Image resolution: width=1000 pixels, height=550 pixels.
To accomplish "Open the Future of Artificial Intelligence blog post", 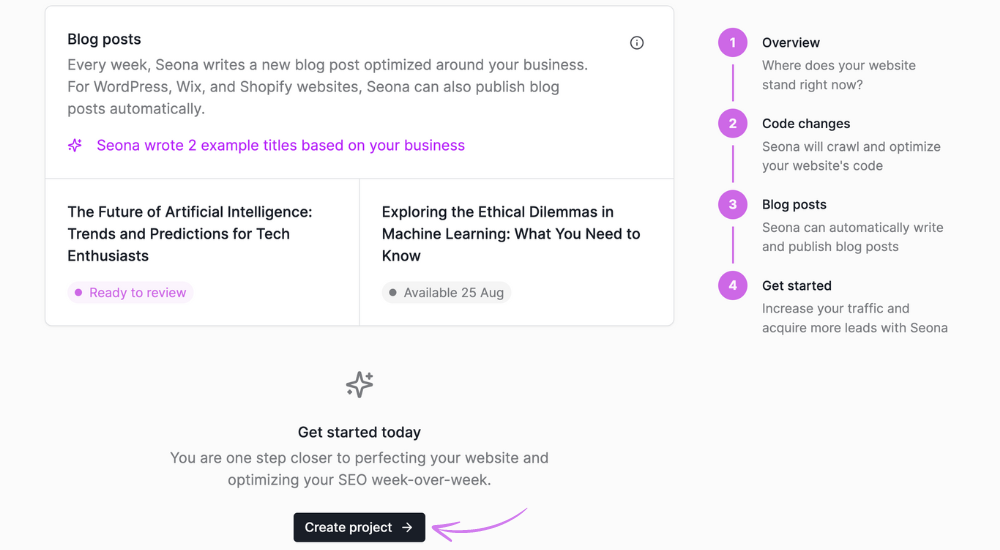I will tap(190, 234).
